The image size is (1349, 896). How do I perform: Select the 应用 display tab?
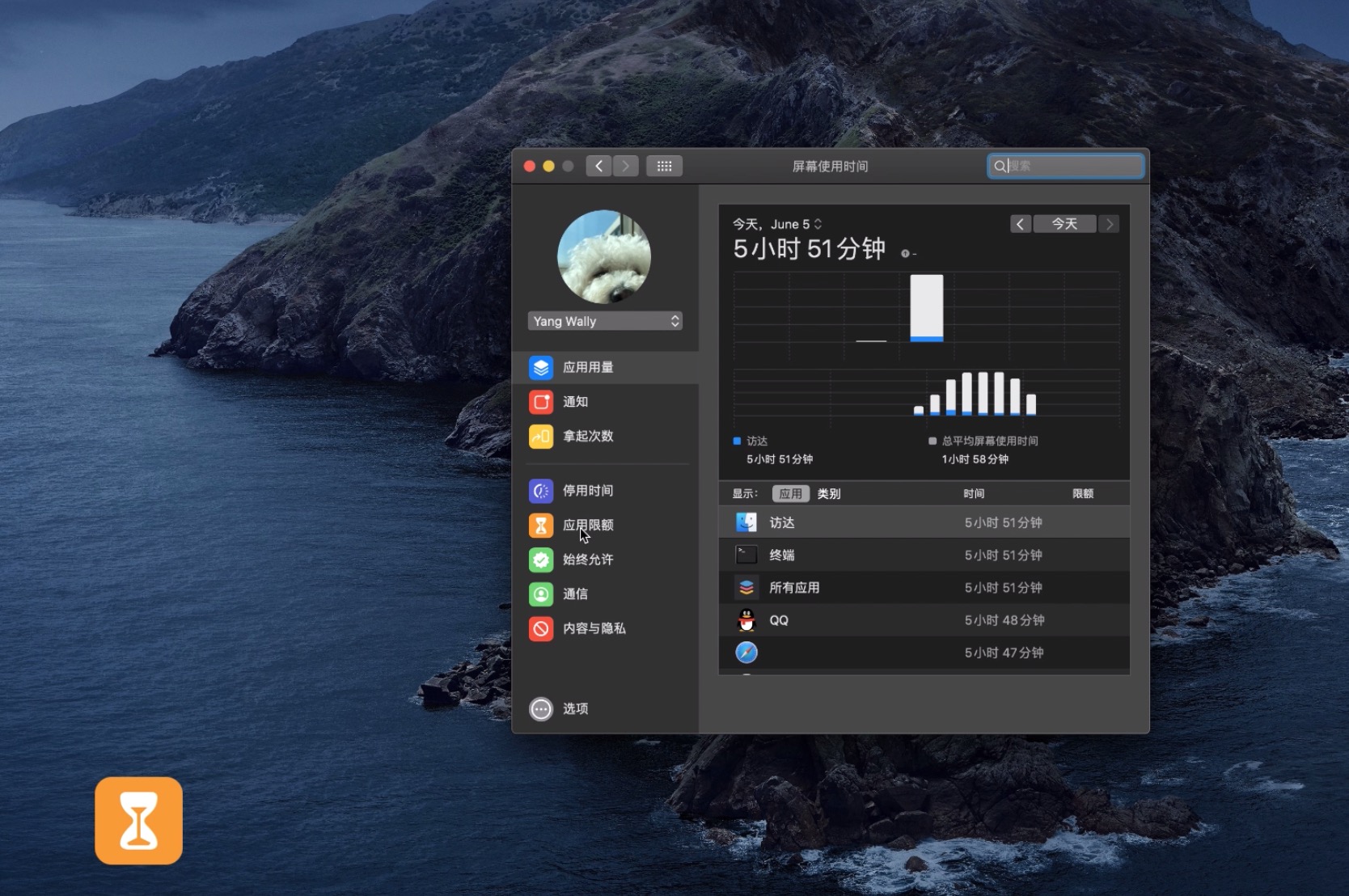pyautogui.click(x=790, y=493)
